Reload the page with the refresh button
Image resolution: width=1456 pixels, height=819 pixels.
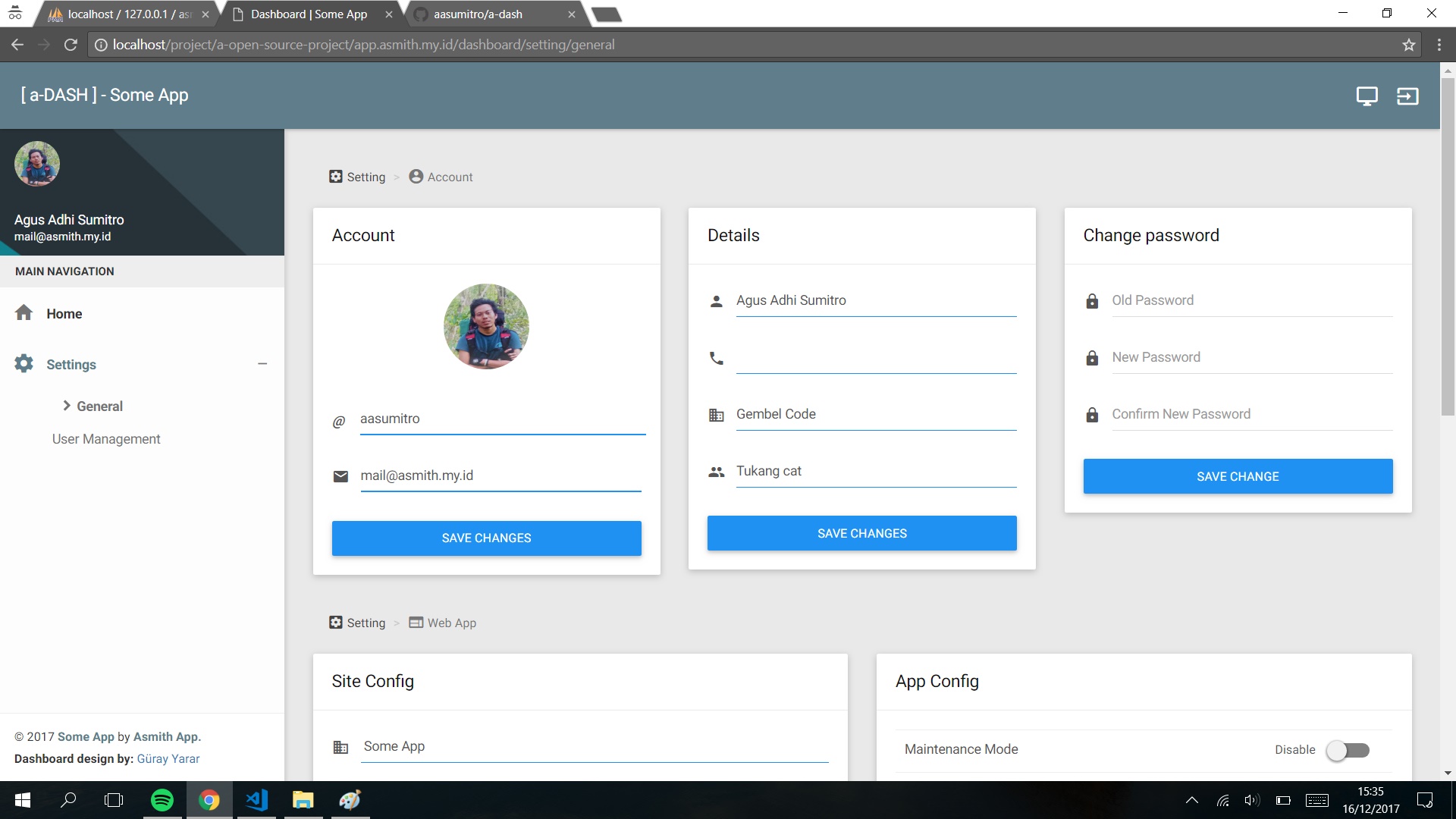pyautogui.click(x=71, y=45)
